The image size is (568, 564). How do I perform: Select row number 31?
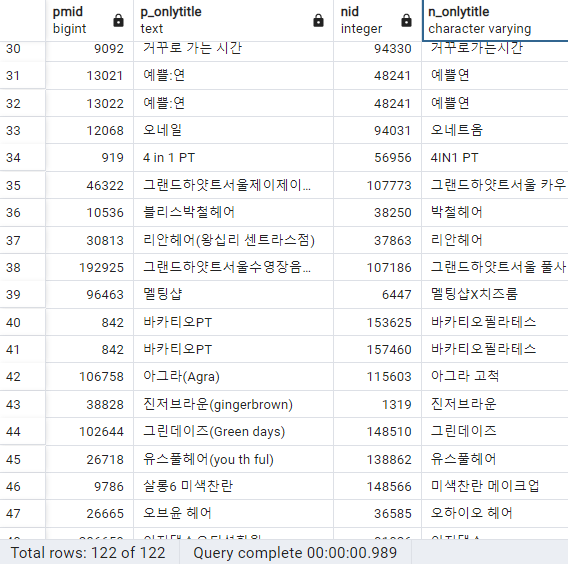pos(22,76)
